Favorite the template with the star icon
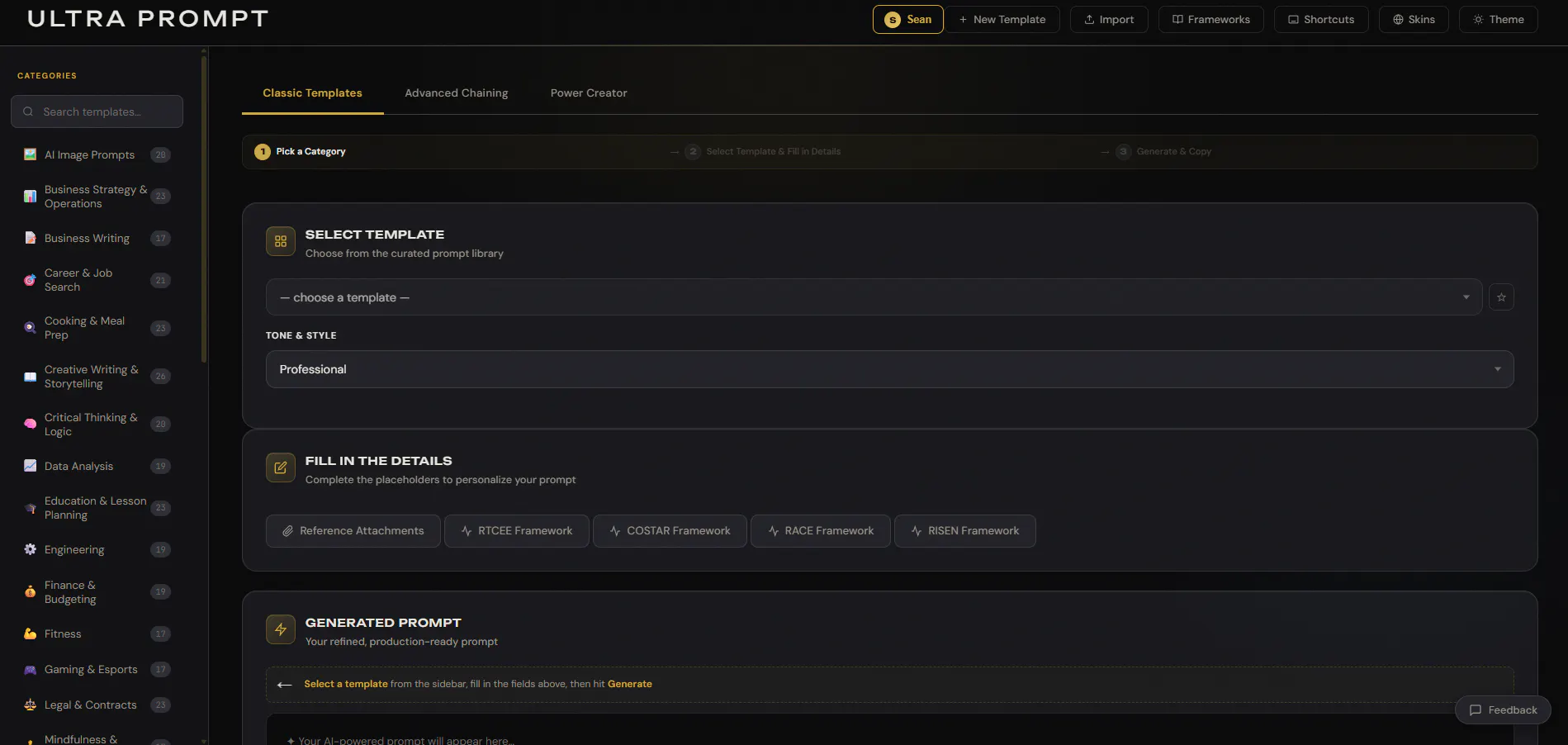The image size is (1568, 745). click(1501, 297)
